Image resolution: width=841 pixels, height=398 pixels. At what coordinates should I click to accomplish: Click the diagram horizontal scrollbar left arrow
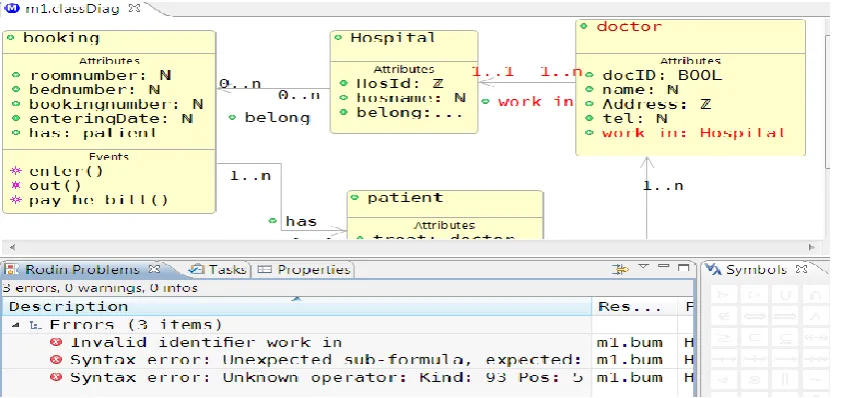pyautogui.click(x=12, y=247)
